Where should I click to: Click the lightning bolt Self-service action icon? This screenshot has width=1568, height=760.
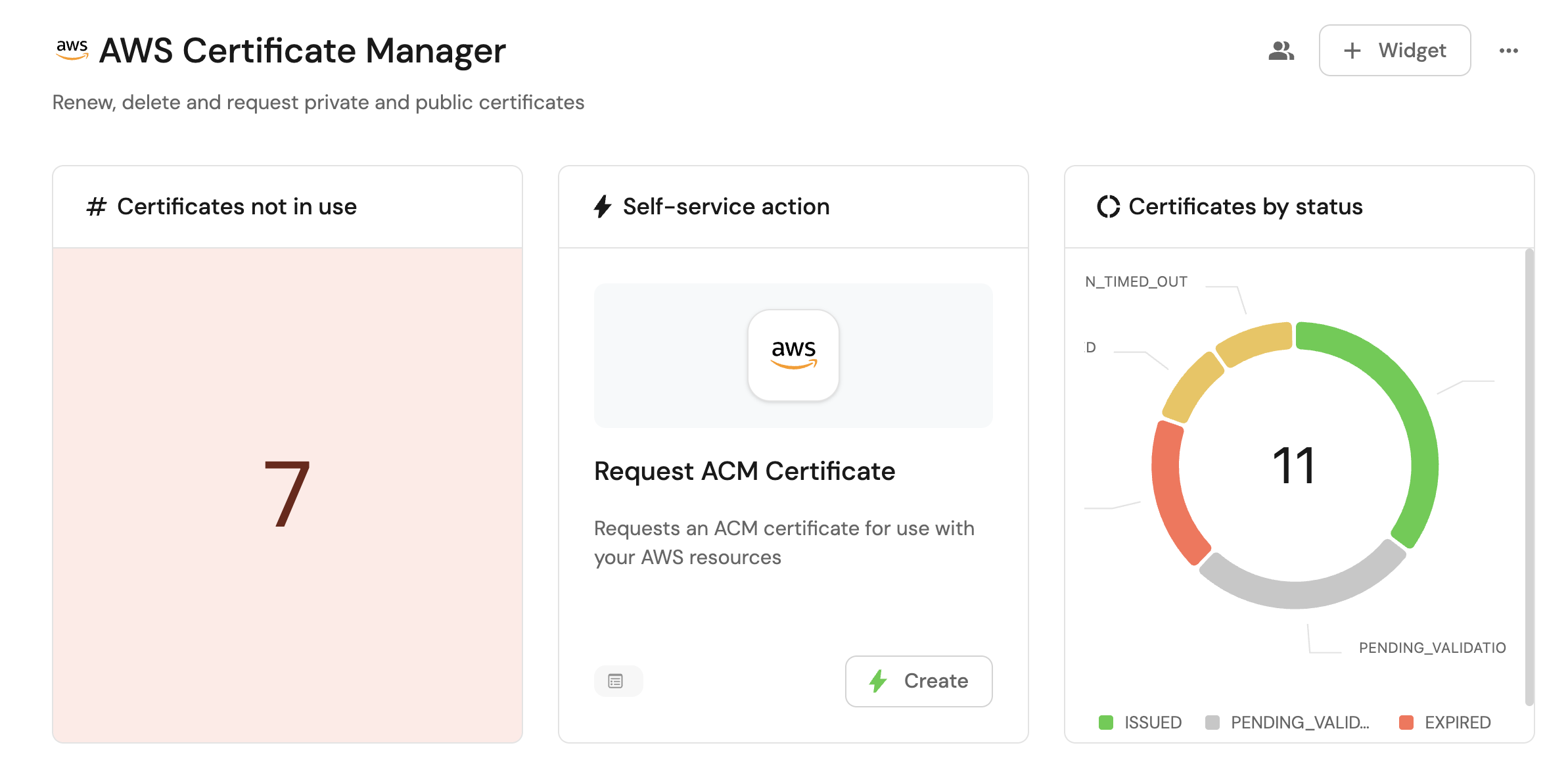pos(602,206)
